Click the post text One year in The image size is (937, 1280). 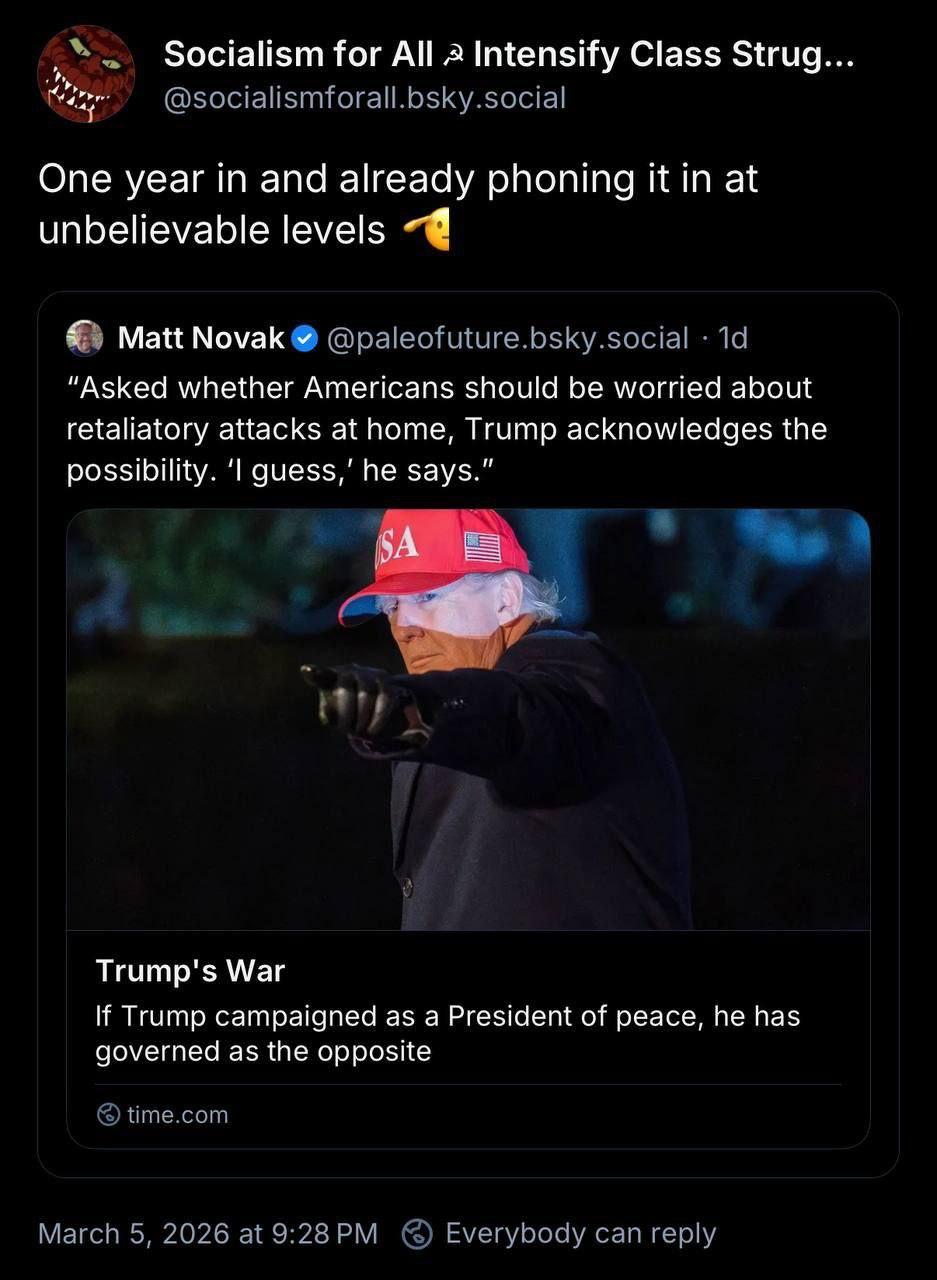(x=398, y=204)
